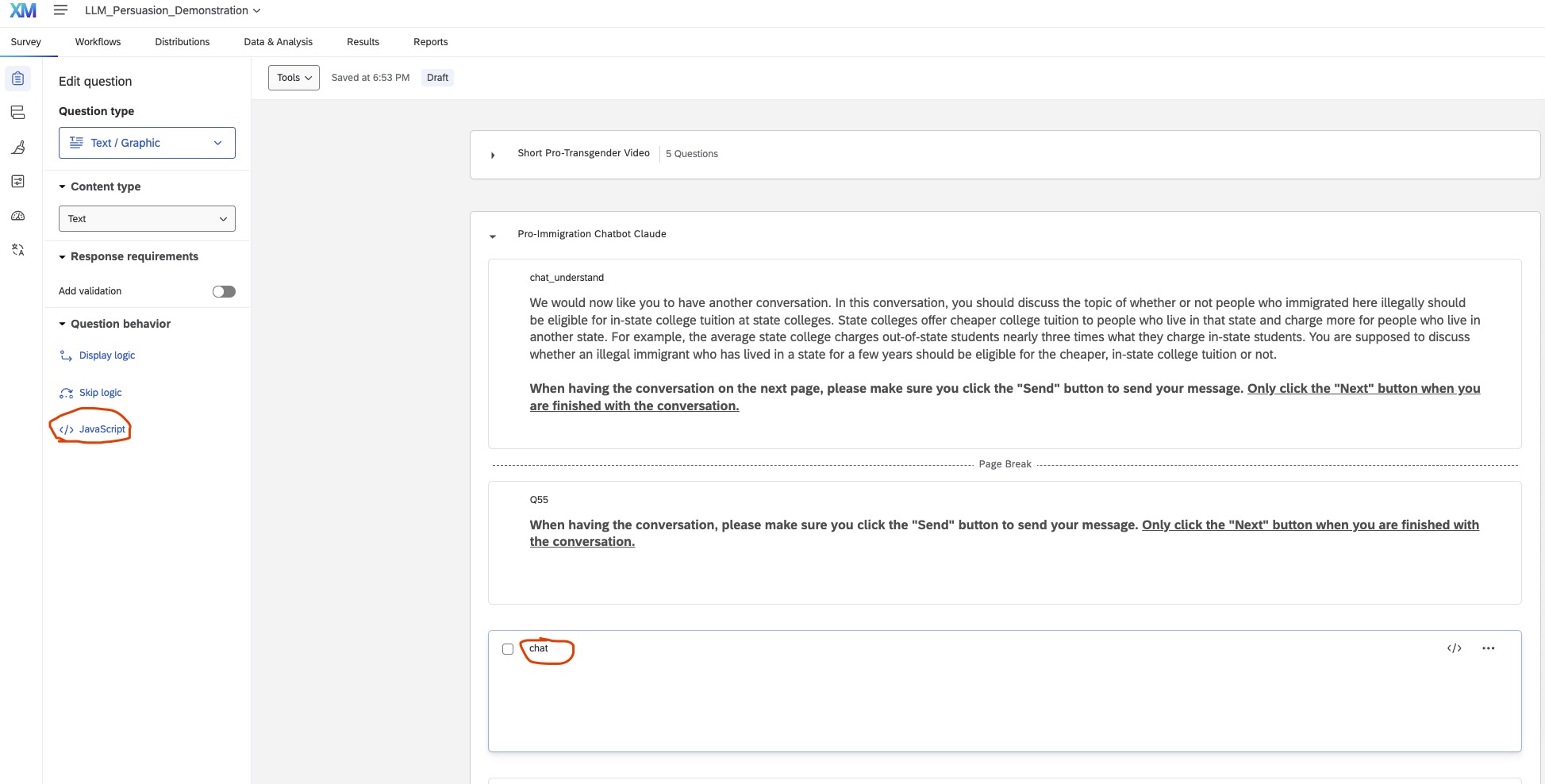Click the JavaScript icon in Question behavior
The image size is (1545, 784).
(67, 429)
